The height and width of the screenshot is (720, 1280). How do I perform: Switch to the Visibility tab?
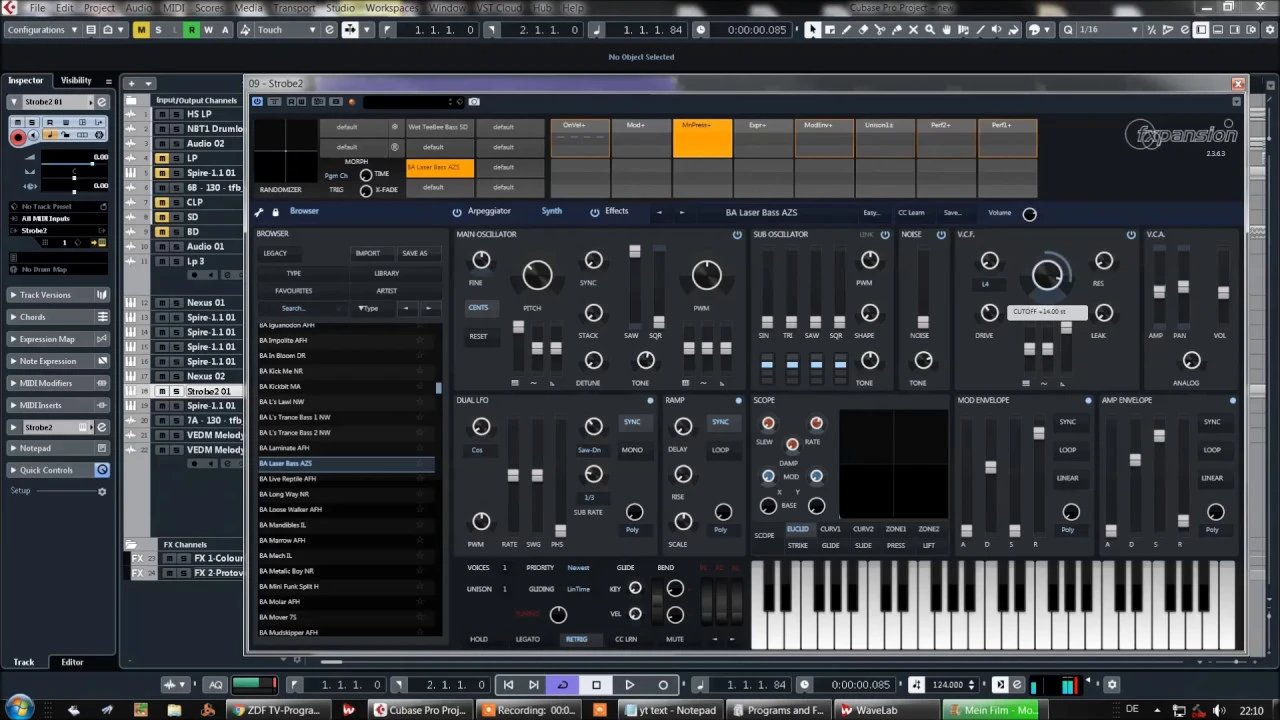click(76, 80)
